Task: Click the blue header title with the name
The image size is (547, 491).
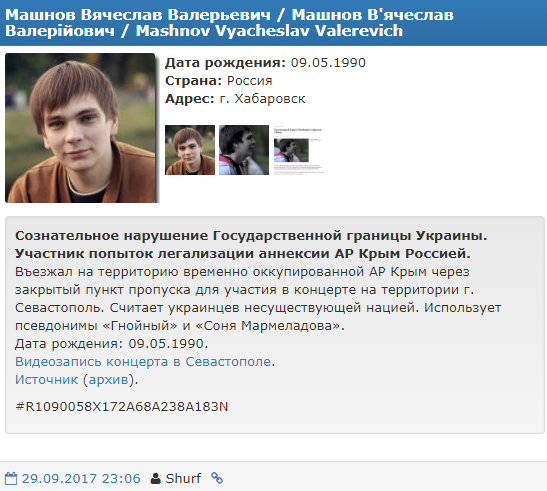Action: click(229, 23)
